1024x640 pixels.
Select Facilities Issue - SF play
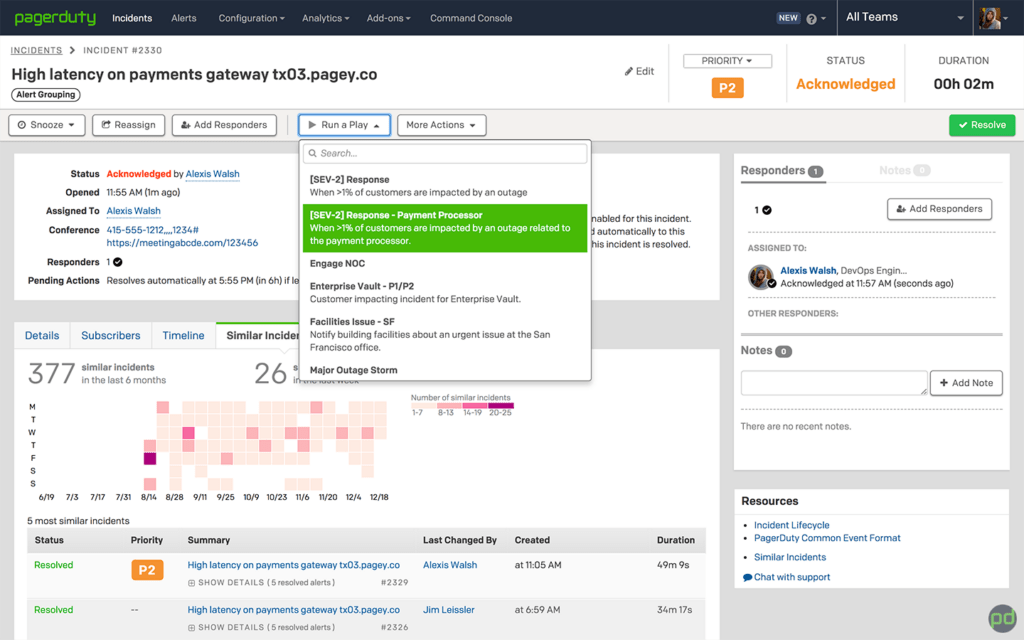click(x=445, y=334)
